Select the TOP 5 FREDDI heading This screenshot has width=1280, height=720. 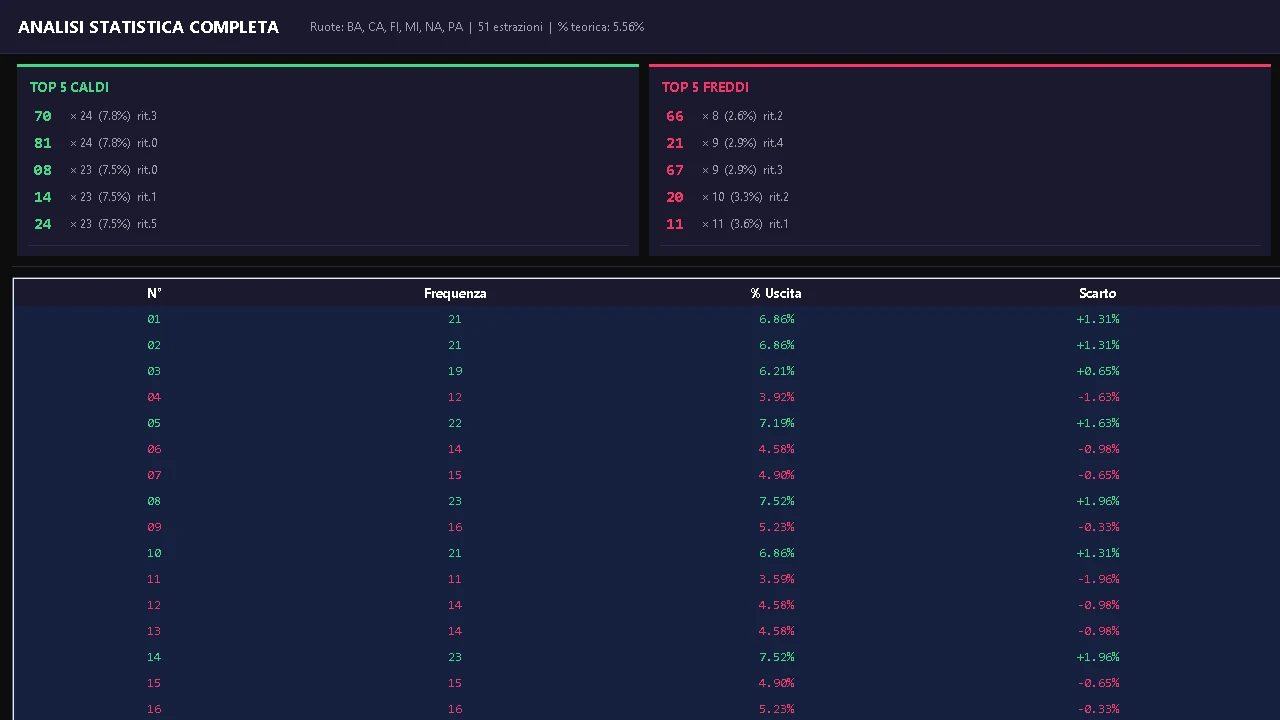[705, 87]
